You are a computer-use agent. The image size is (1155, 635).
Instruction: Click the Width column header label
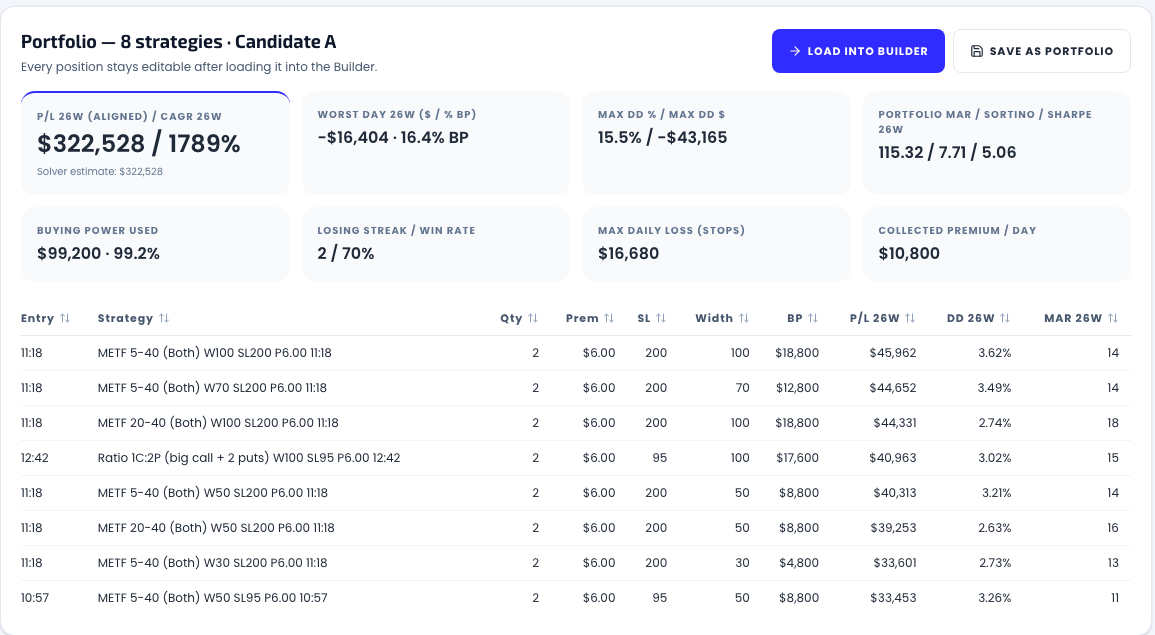[714, 318]
